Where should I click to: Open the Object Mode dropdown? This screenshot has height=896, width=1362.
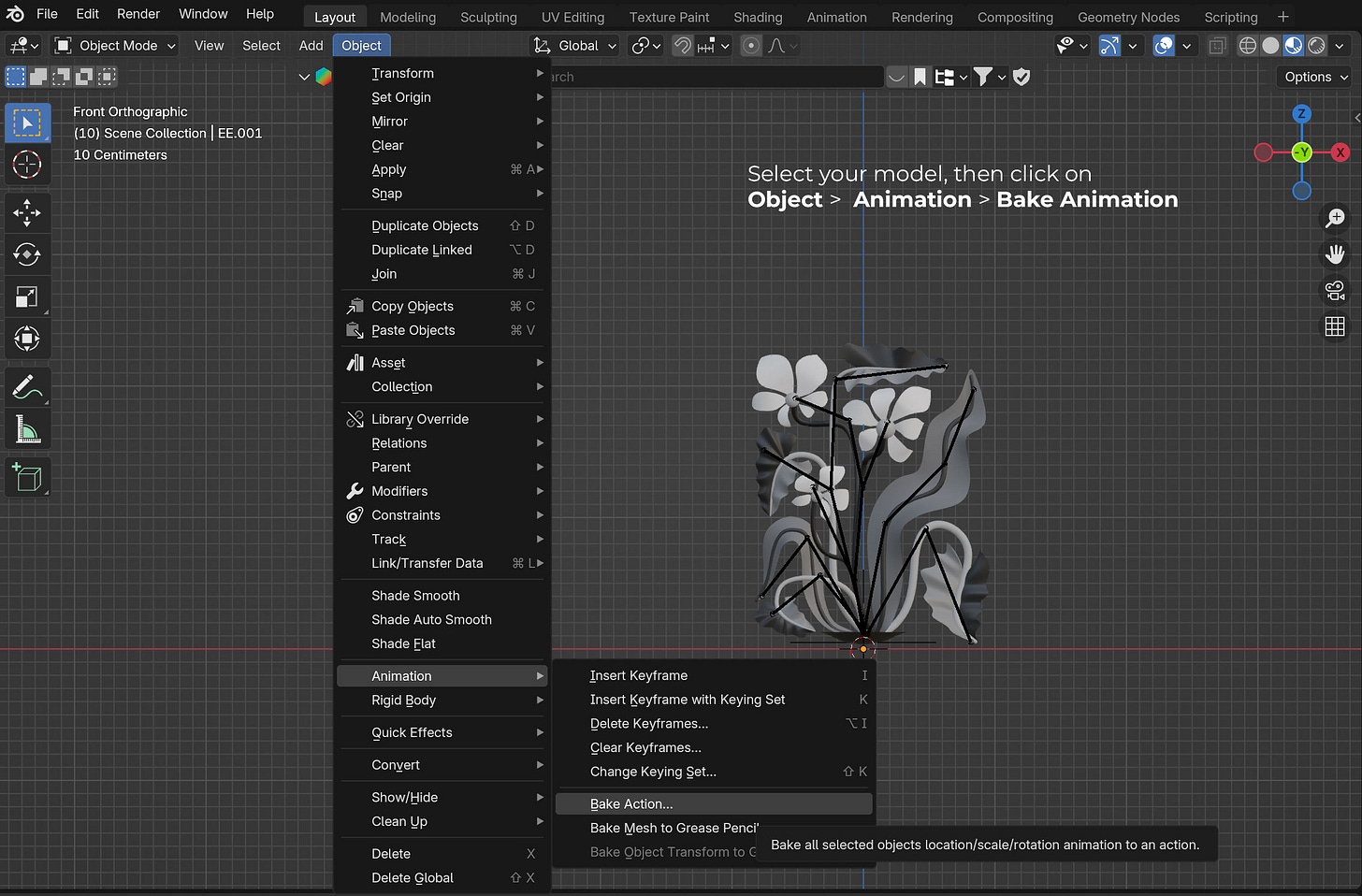tap(115, 46)
